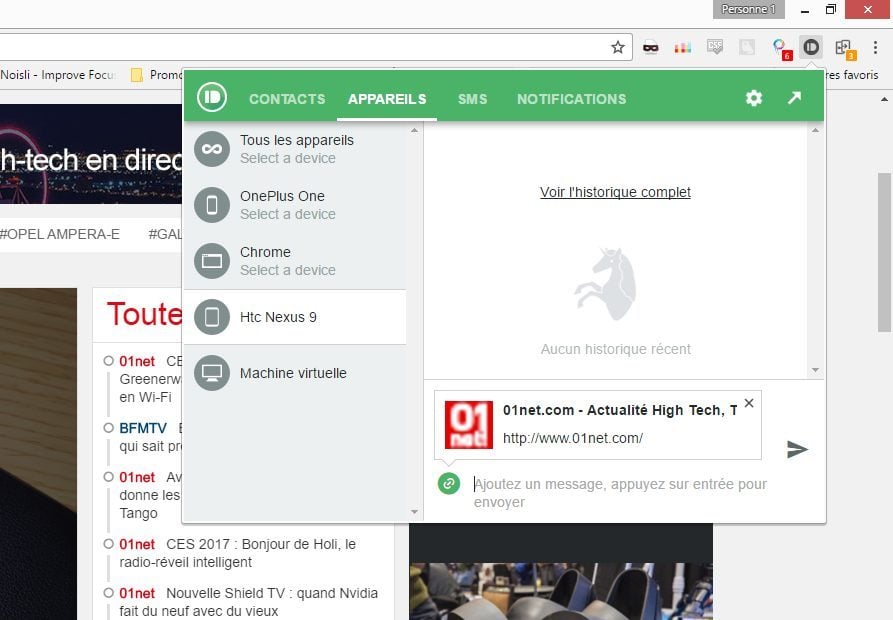Switch to the SMS tab
The image size is (893, 620).
[x=472, y=99]
